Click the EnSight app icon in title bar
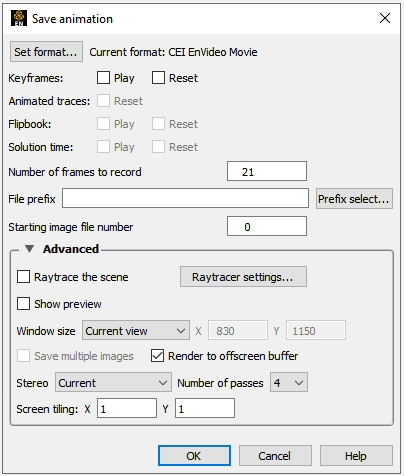 (19, 18)
